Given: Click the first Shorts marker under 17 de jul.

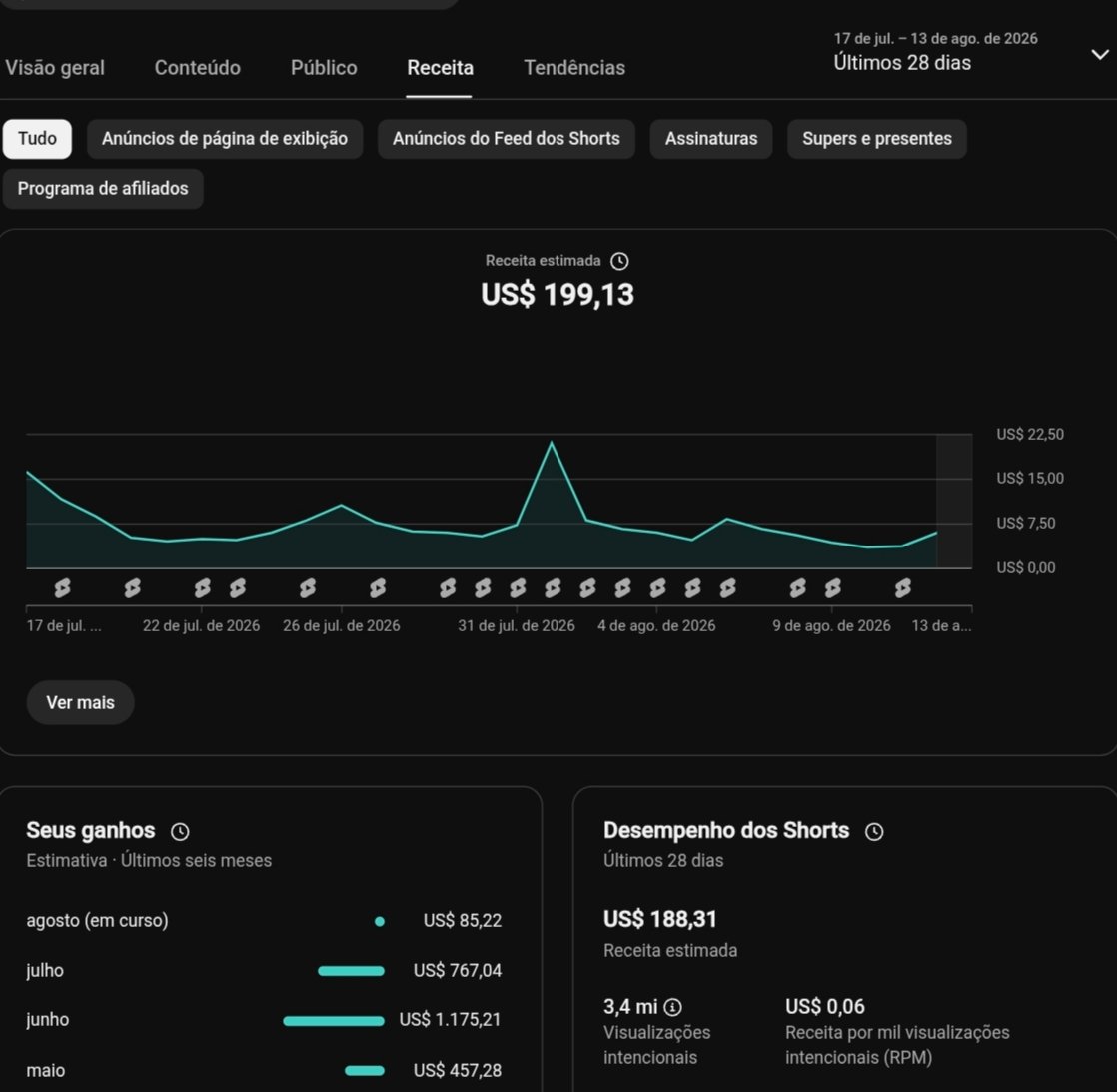Looking at the screenshot, I should point(63,588).
